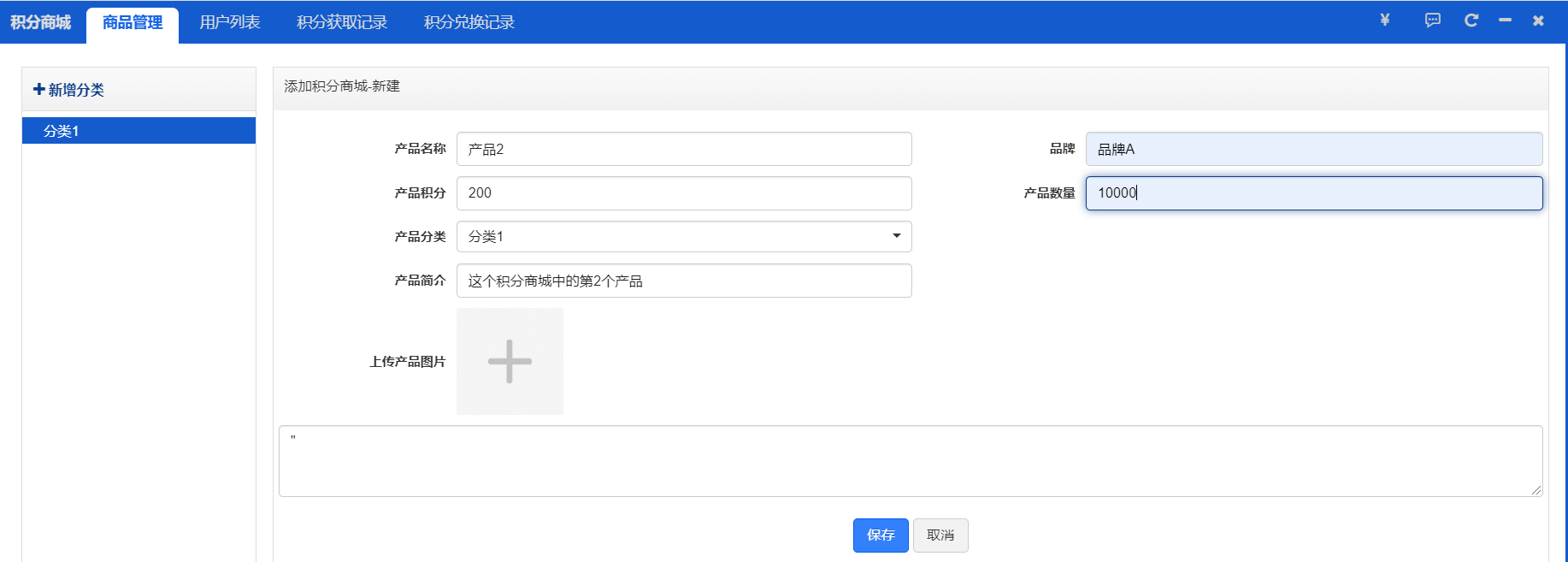Click the 取消 button
Viewport: 1568px width, 562px height.
940,535
